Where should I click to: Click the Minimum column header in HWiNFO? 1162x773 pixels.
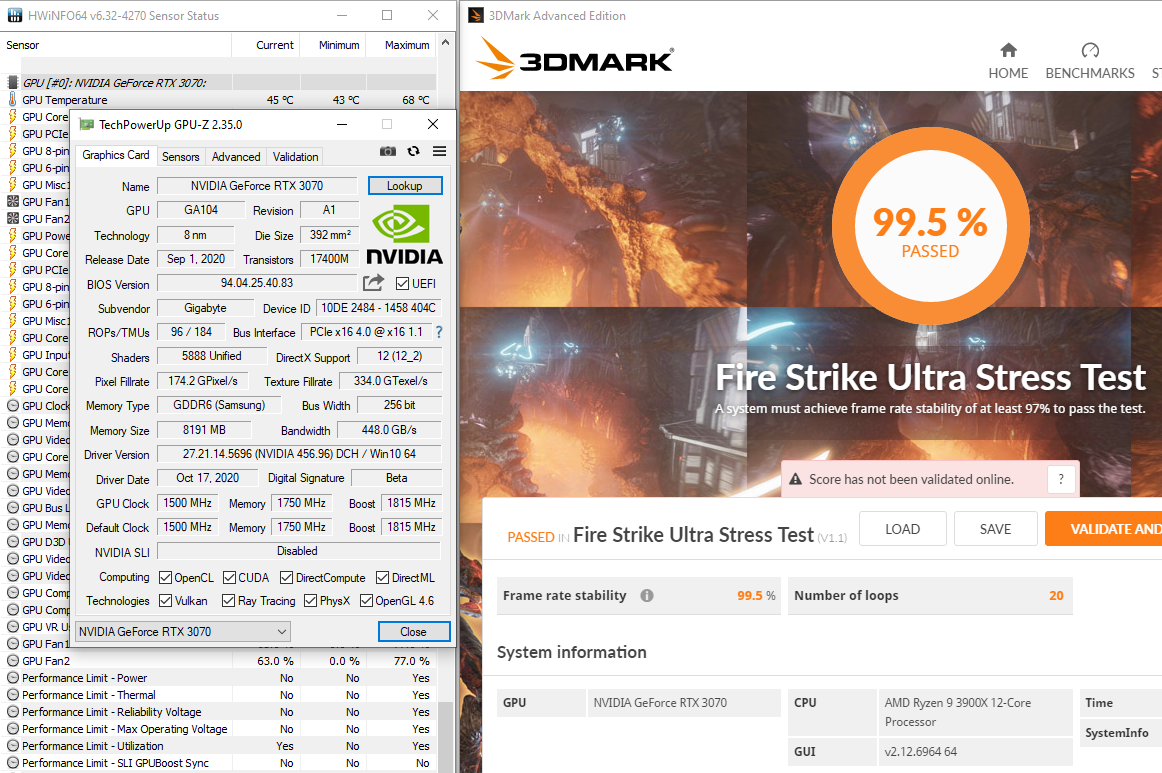pyautogui.click(x=333, y=45)
